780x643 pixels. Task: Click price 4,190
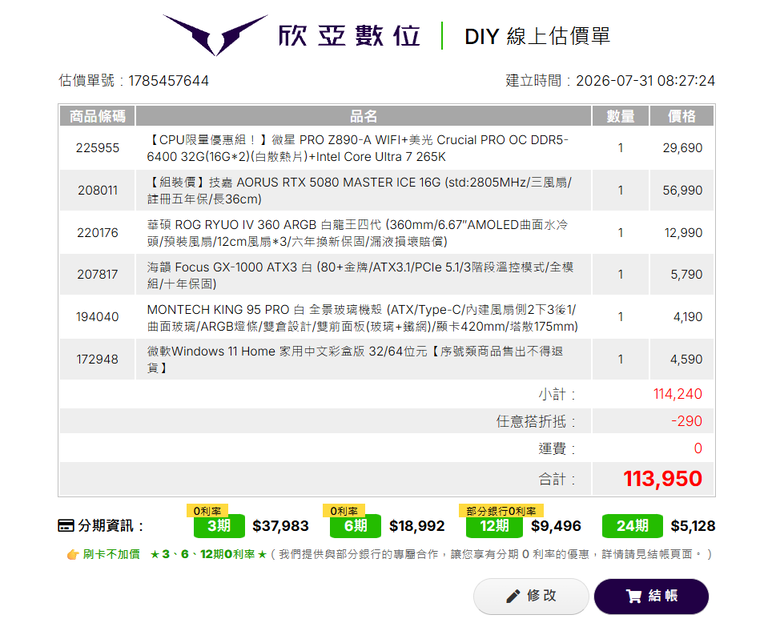pos(688,317)
